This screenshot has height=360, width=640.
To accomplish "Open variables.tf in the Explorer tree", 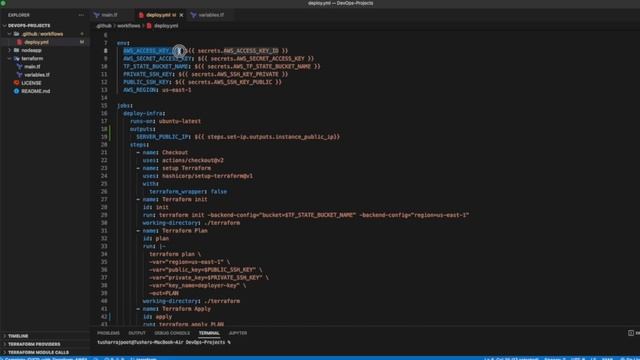I will [37, 75].
